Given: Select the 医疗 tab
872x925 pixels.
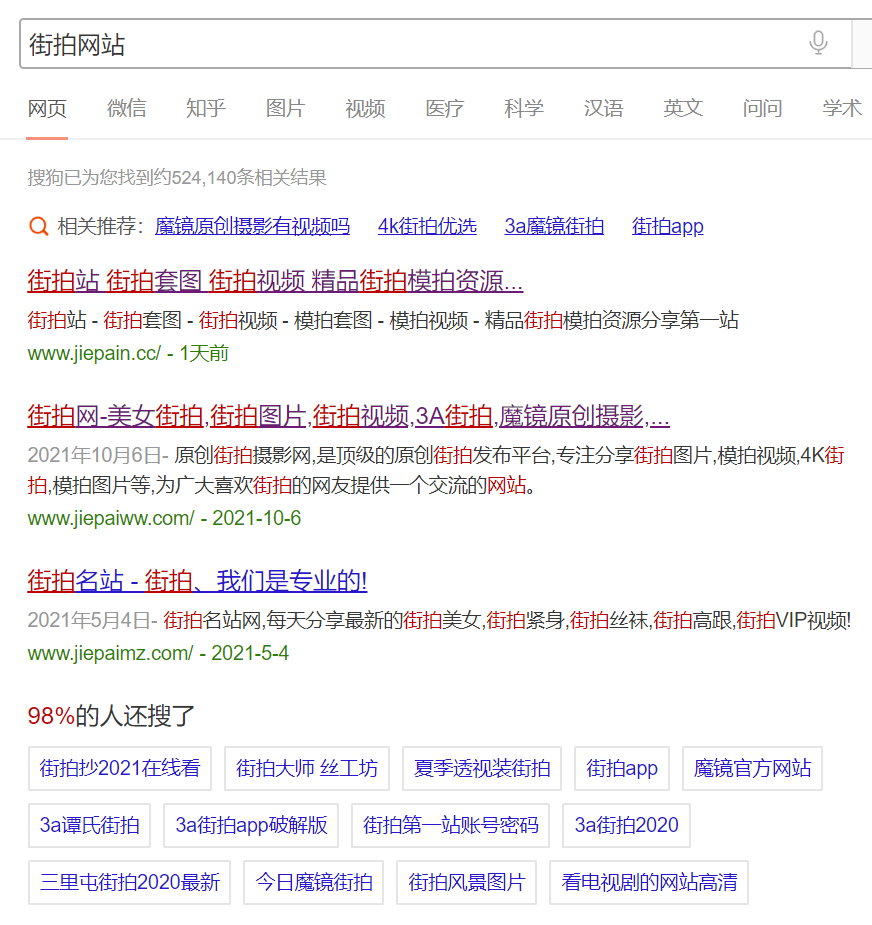Looking at the screenshot, I should tap(445, 109).
